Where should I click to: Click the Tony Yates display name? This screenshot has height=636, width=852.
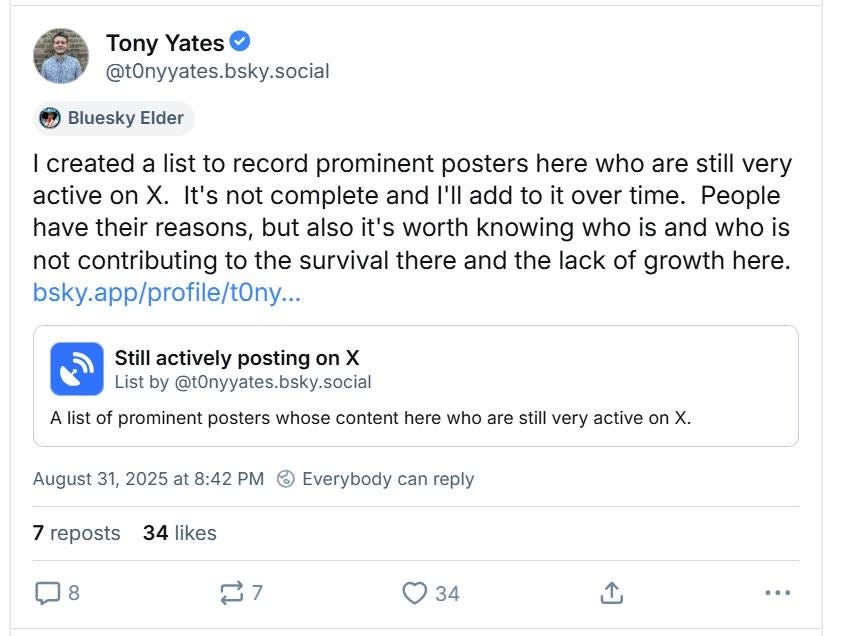(165, 43)
